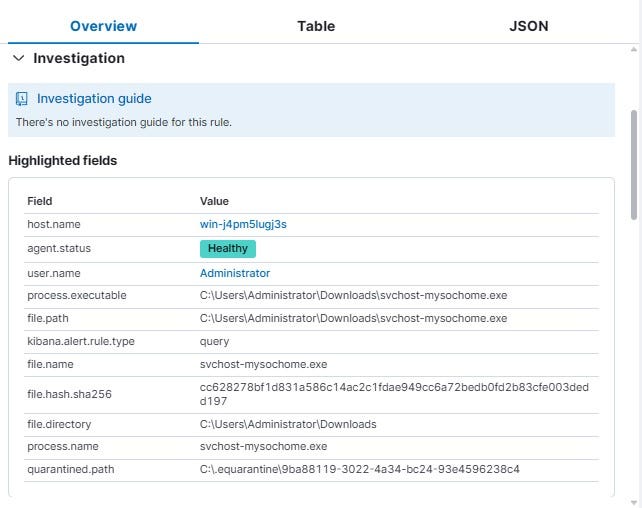Click the process.executable field label

click(x=77, y=296)
